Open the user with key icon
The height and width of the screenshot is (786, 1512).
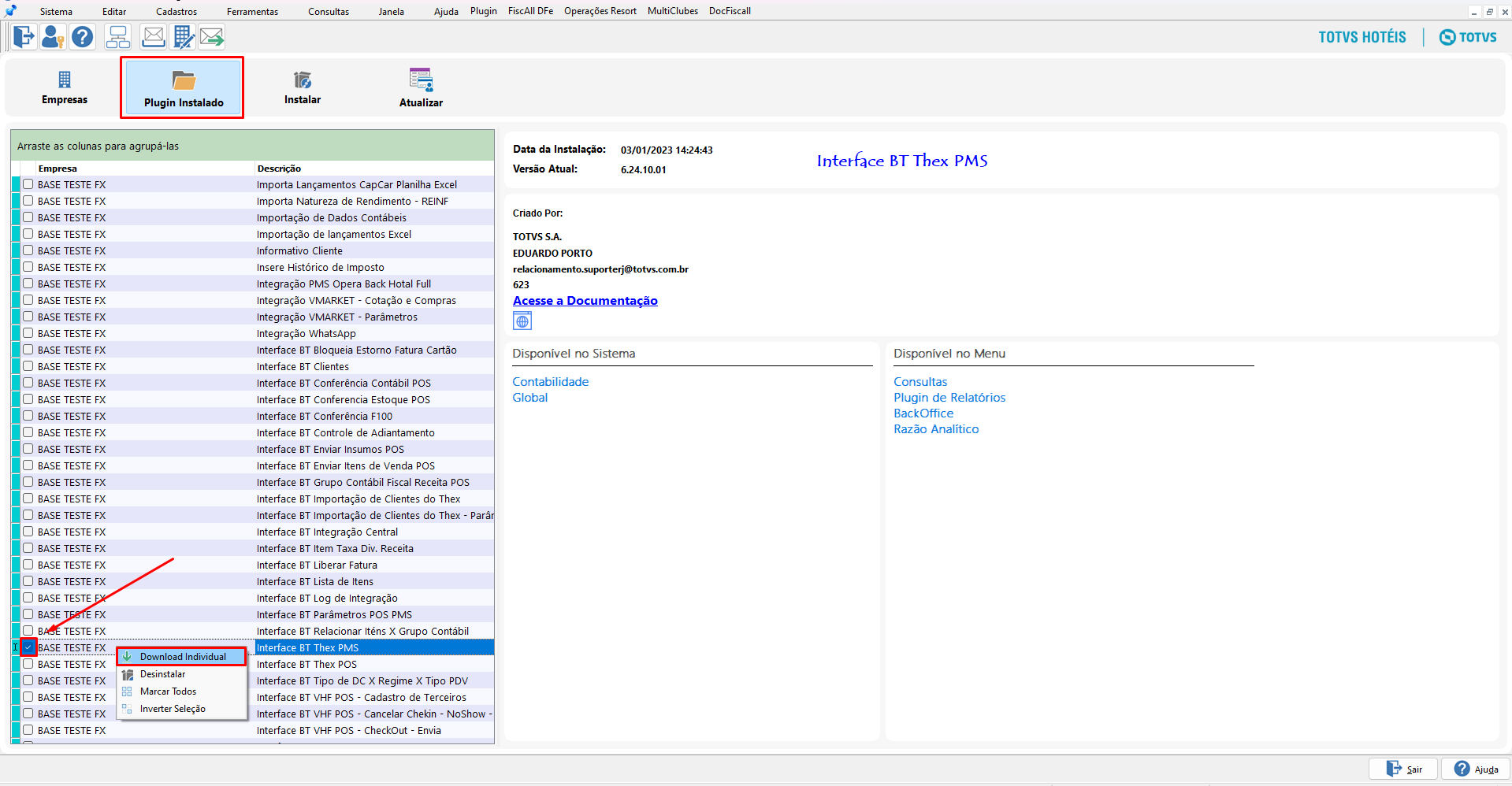pyautogui.click(x=53, y=37)
